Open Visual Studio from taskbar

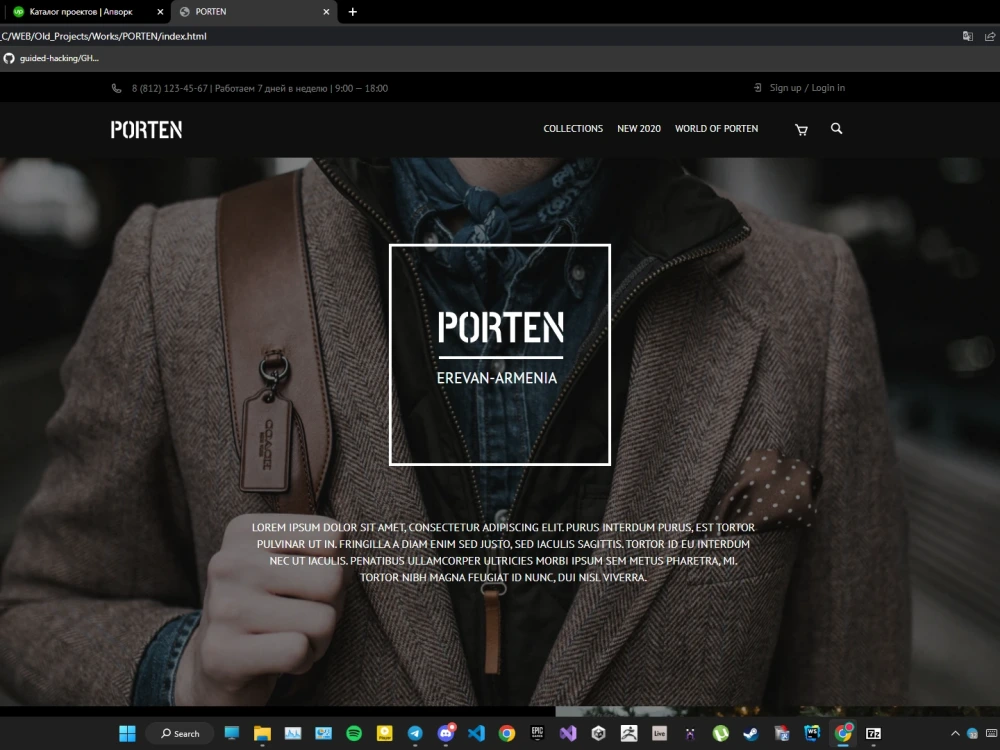568,733
